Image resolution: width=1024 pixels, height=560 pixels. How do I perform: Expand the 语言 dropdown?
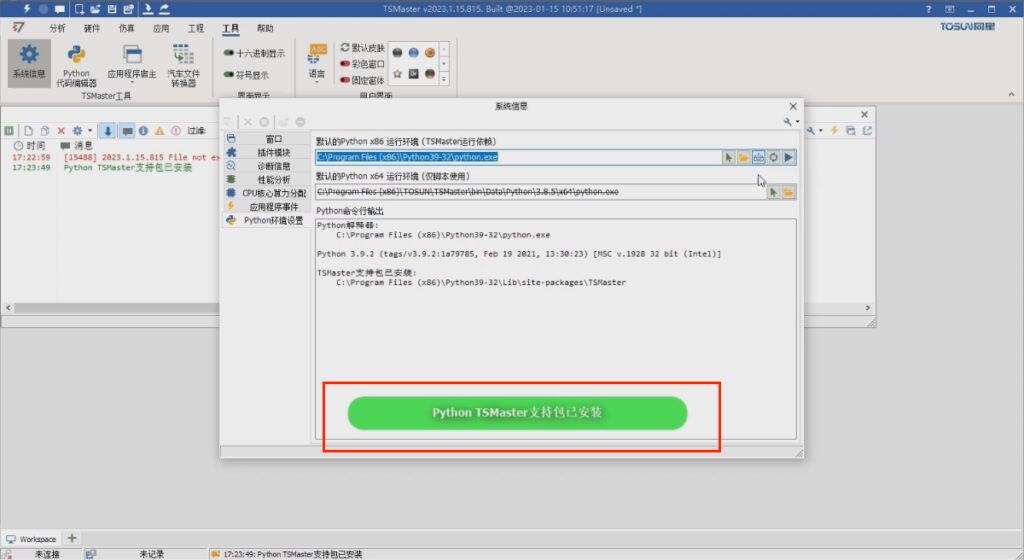click(x=317, y=74)
